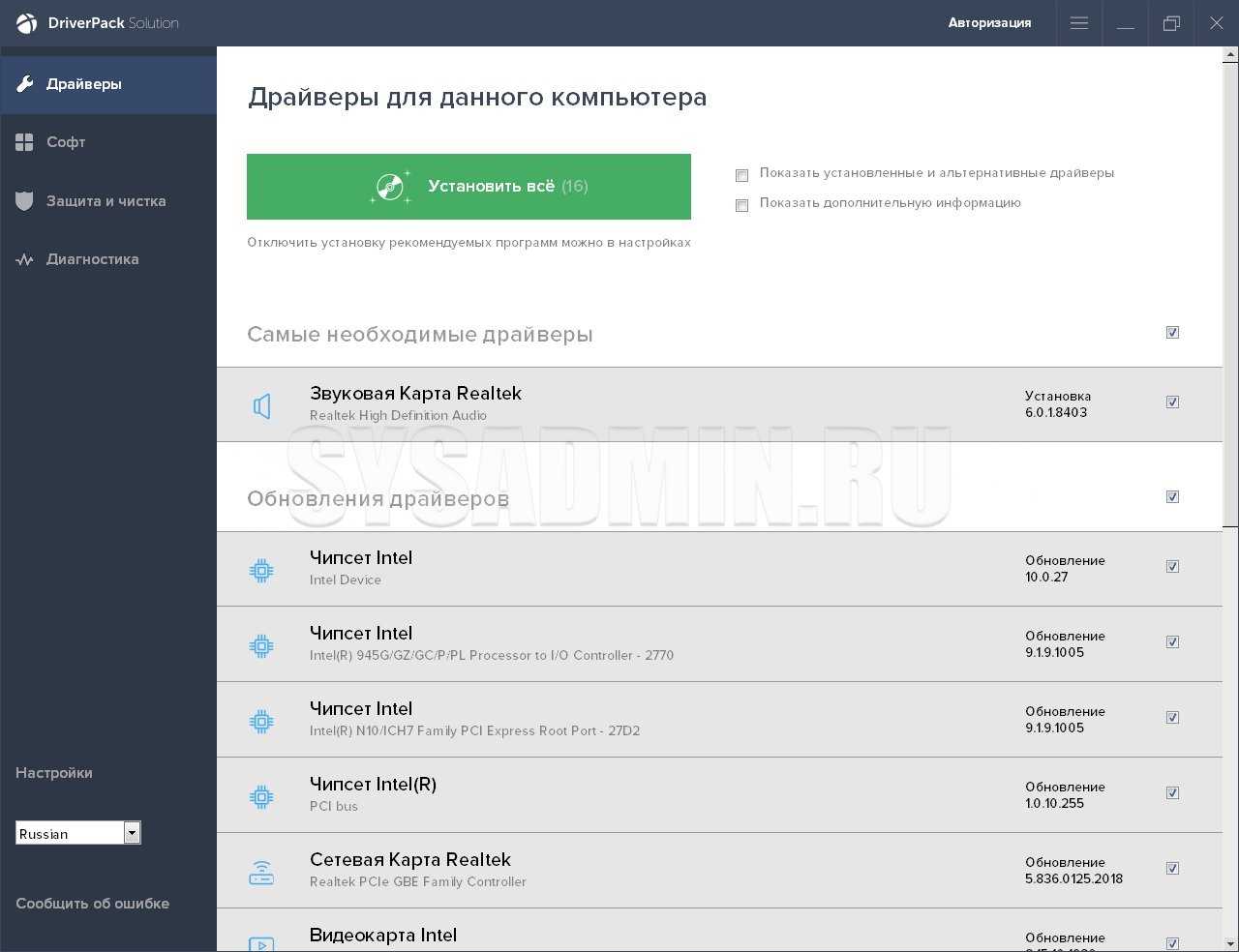Enable Показать установленные и альтернативные драйверы checkbox

pos(742,175)
